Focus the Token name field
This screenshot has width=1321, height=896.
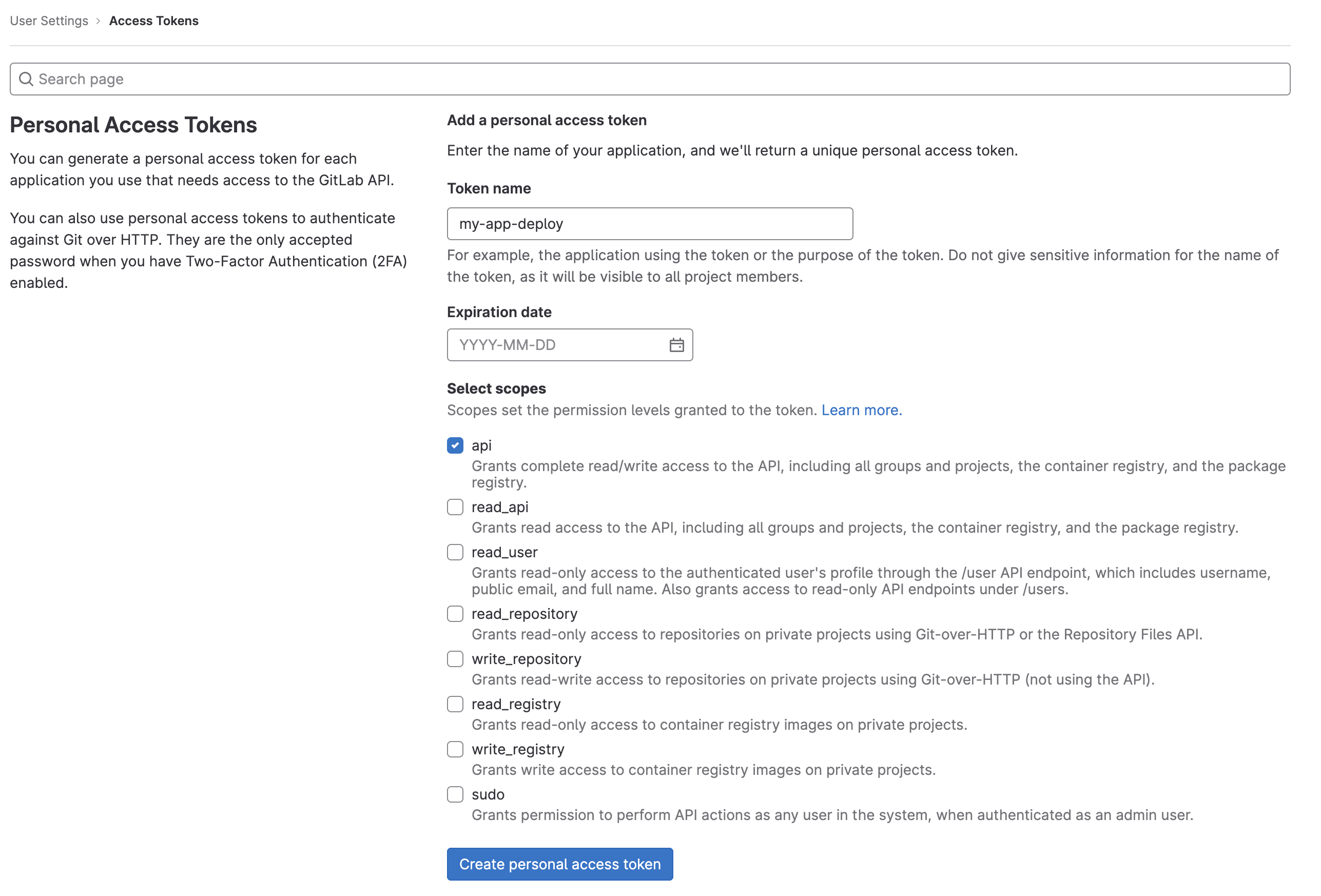pyautogui.click(x=649, y=224)
